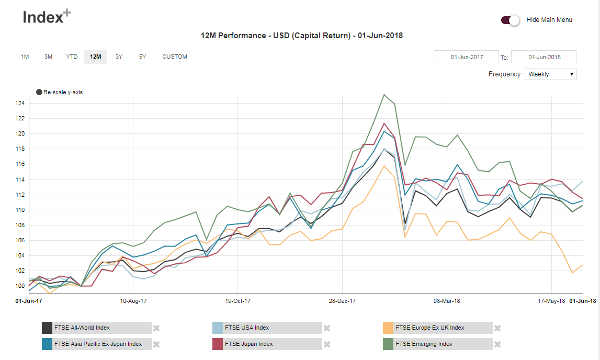The image size is (600, 360).
Task: Click the orange FTSE Europe Ex UK swatch
Action: point(388,328)
